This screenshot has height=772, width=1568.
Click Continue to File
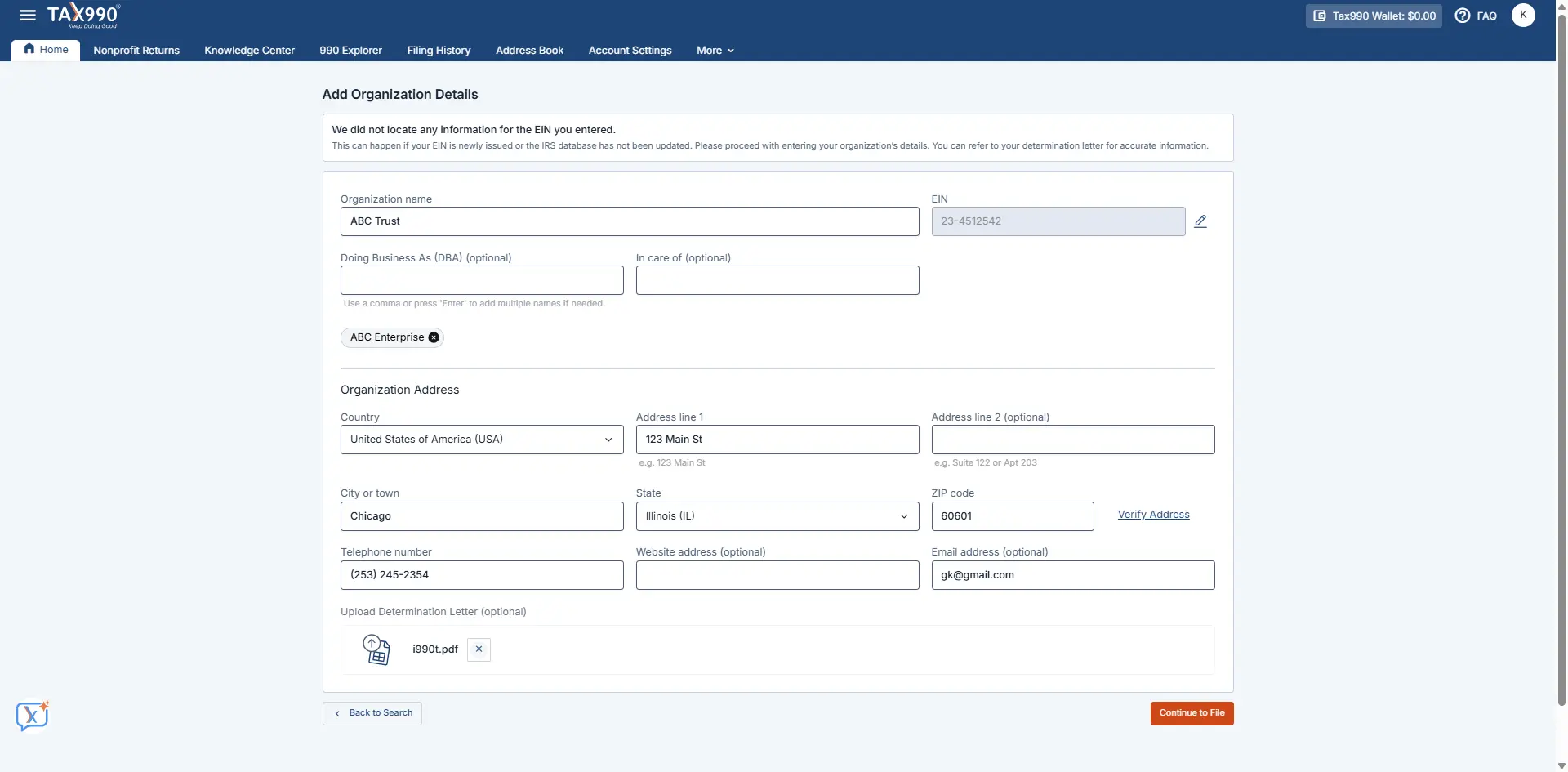1192,712
